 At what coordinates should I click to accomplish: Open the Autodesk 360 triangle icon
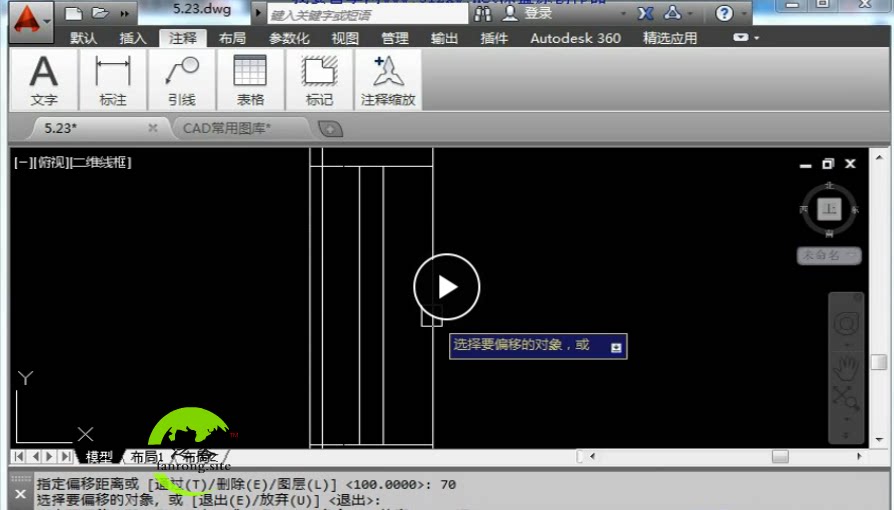click(x=673, y=13)
